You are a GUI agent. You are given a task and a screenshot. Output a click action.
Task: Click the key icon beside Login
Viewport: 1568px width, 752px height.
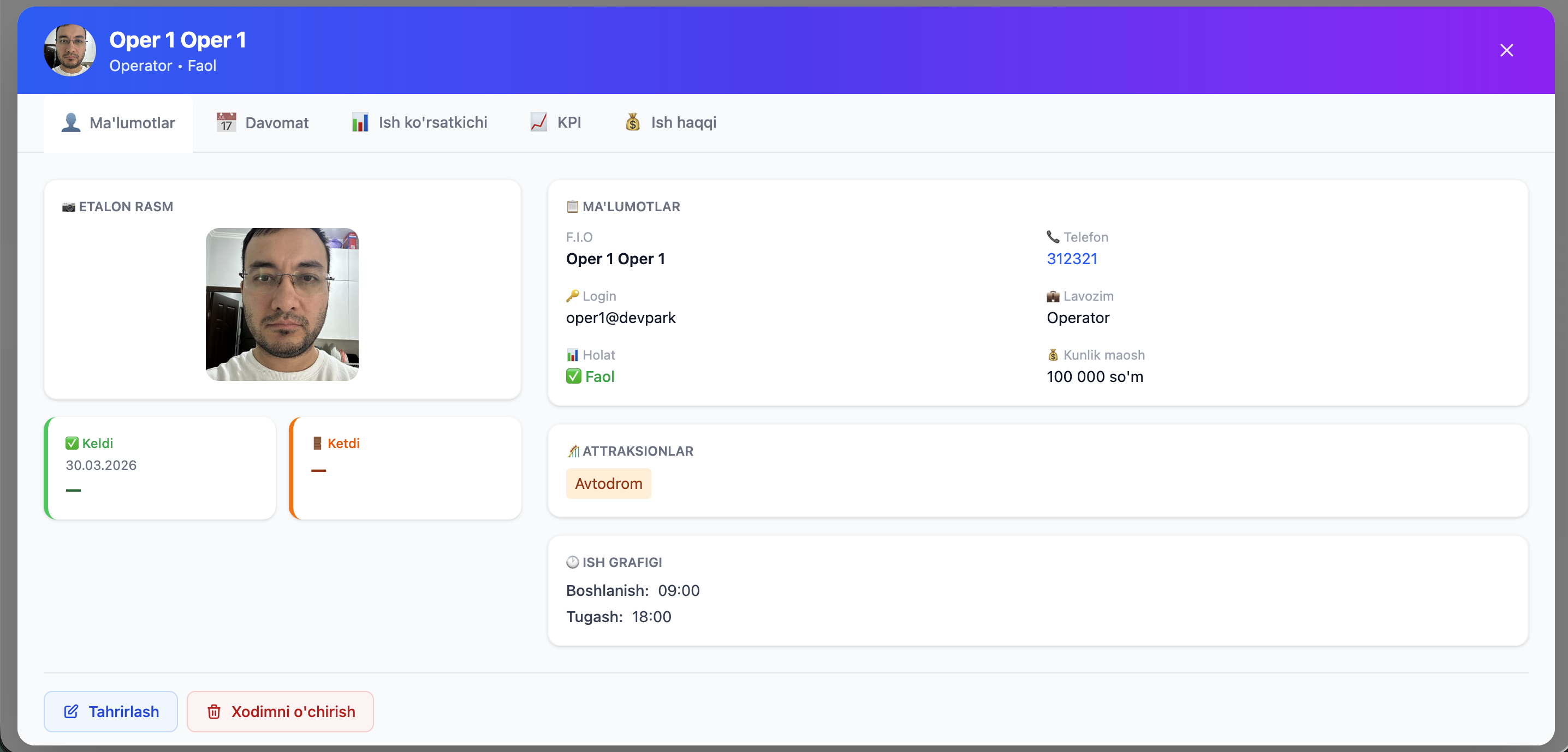(572, 296)
